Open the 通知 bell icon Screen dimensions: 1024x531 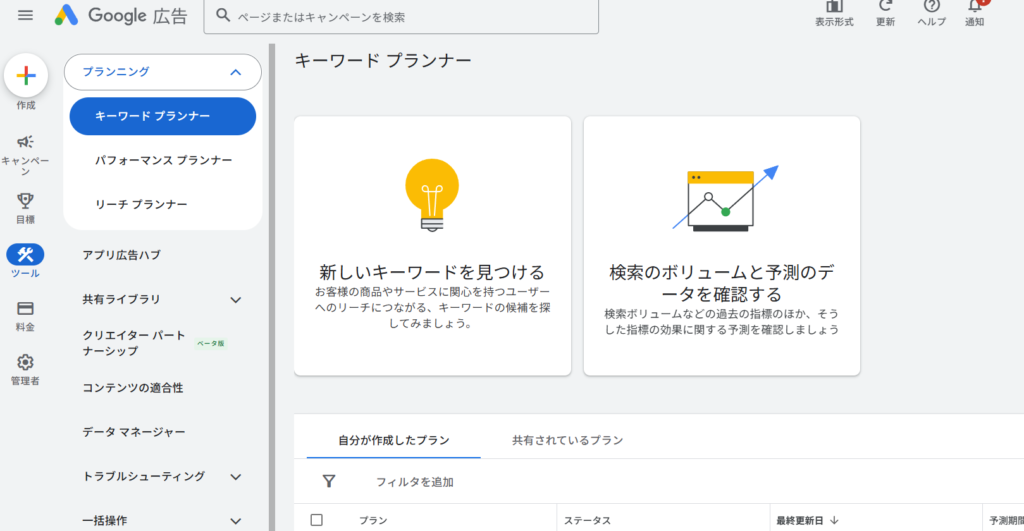click(974, 8)
